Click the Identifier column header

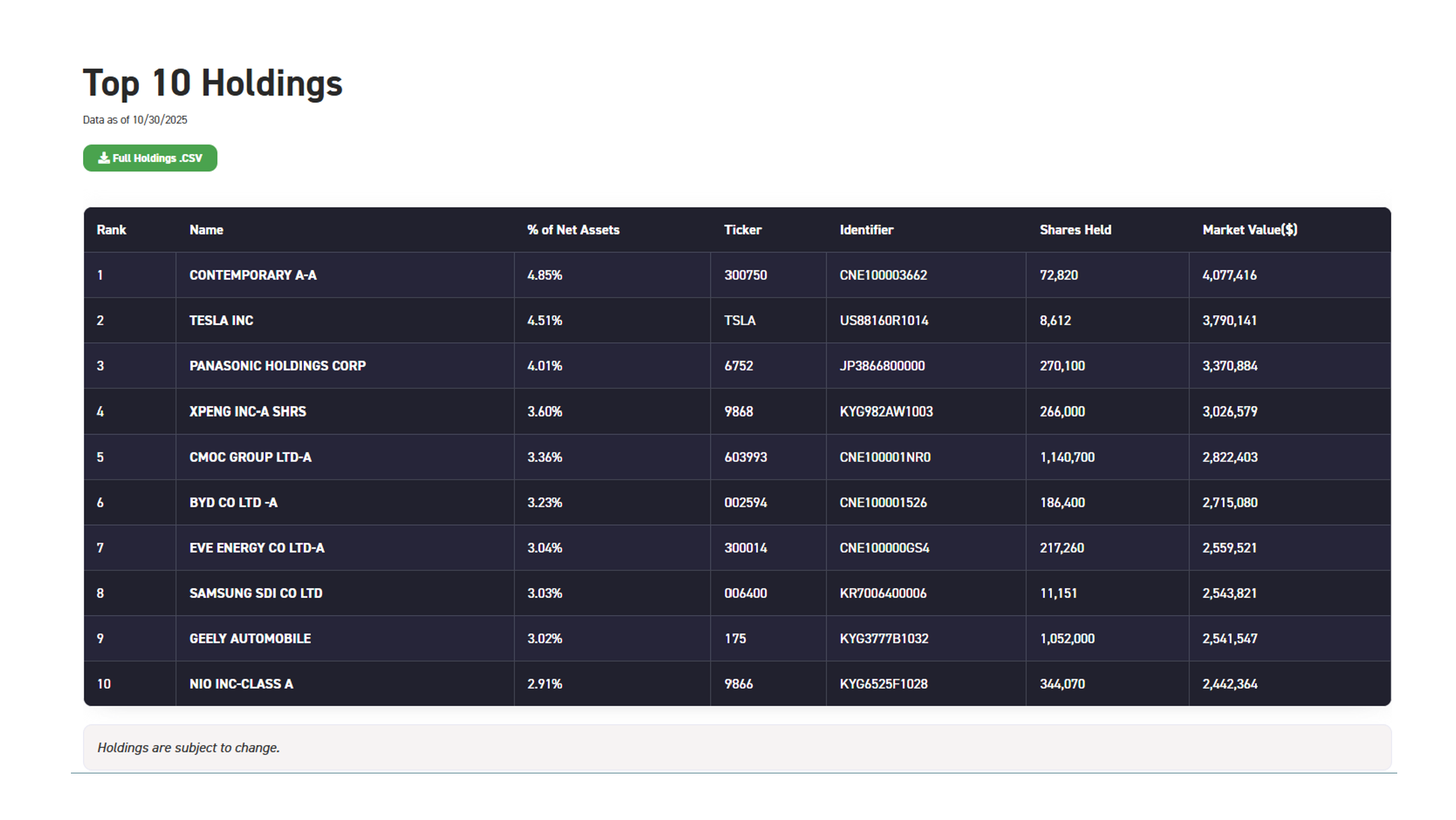click(x=866, y=230)
